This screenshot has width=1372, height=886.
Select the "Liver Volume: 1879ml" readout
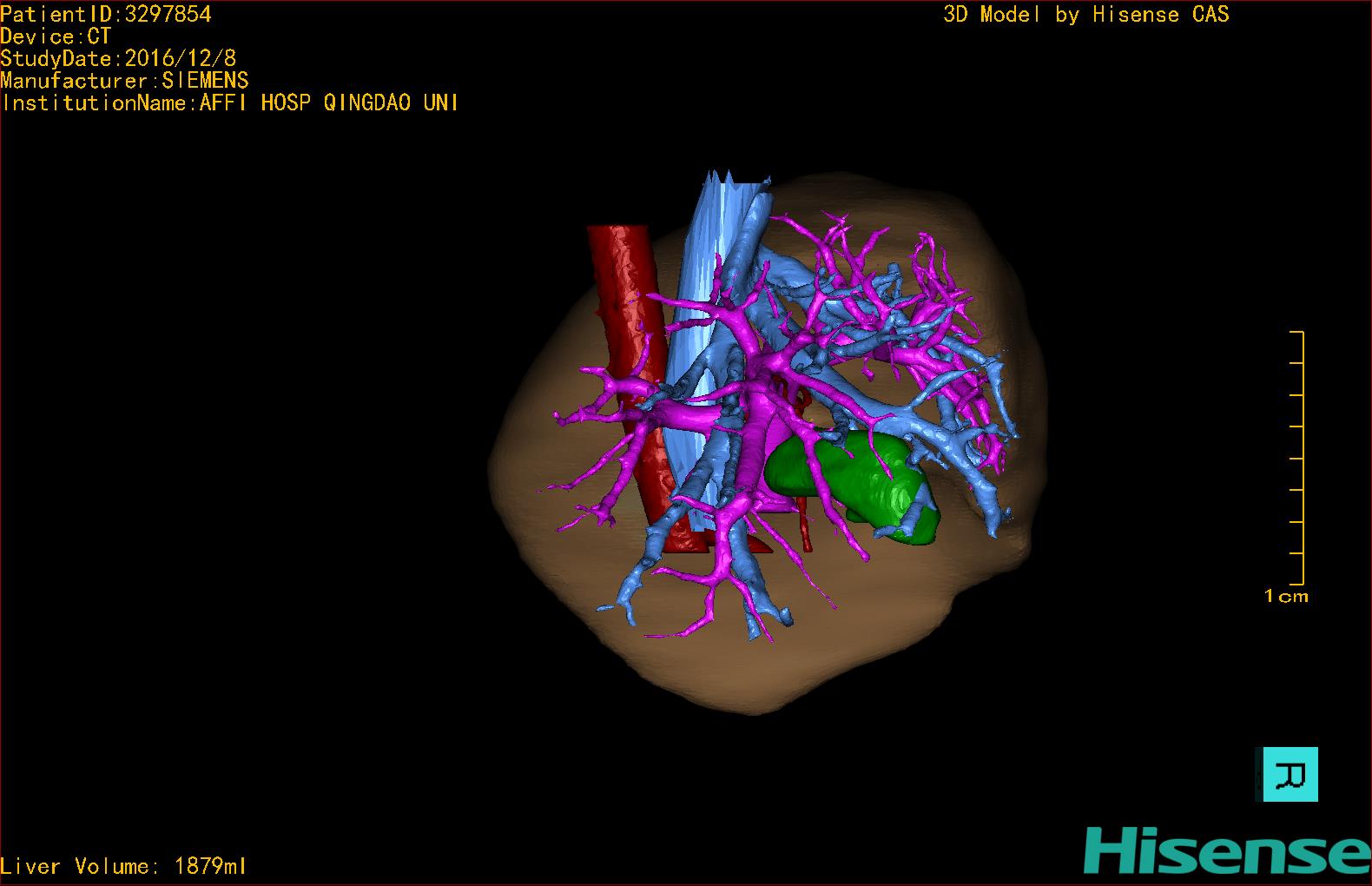[x=123, y=866]
